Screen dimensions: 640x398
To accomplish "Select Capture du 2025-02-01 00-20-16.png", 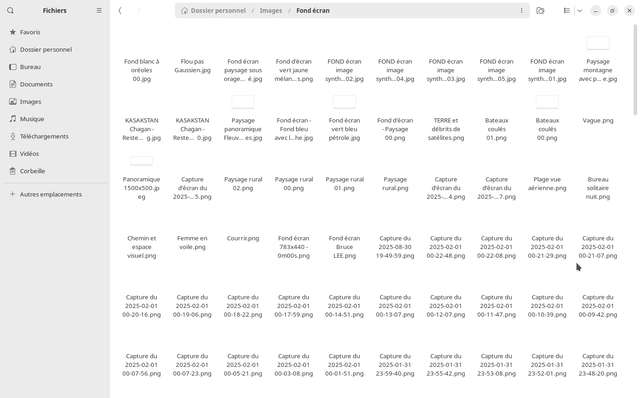I will 142,306.
